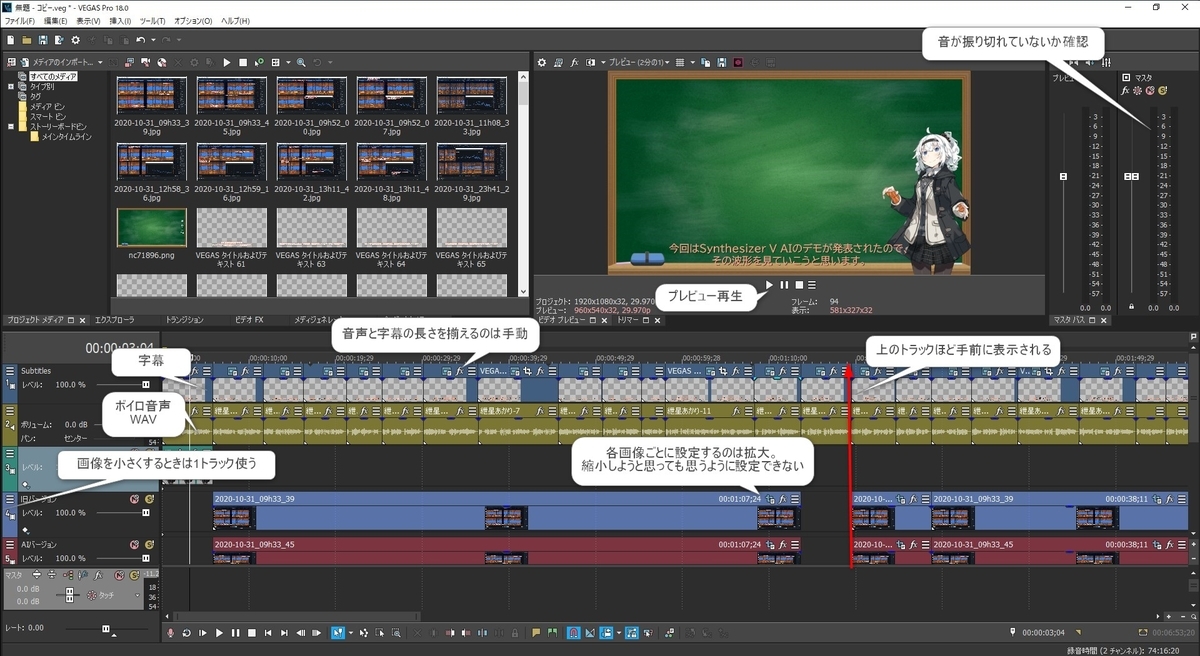Start preview of selected media in Project Media
The image size is (1200, 656).
click(227, 62)
